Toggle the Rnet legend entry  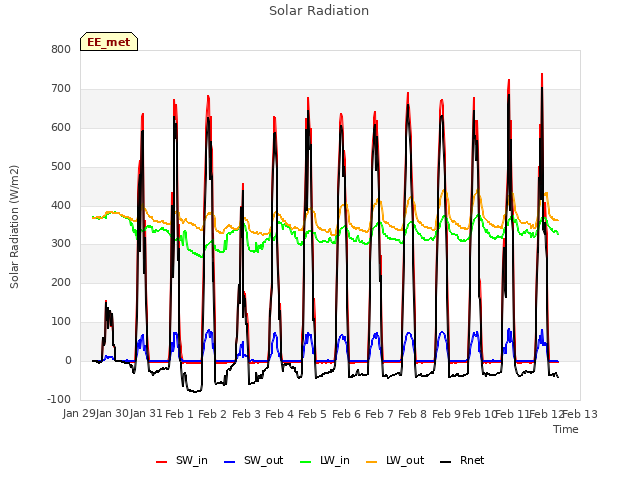point(462,461)
